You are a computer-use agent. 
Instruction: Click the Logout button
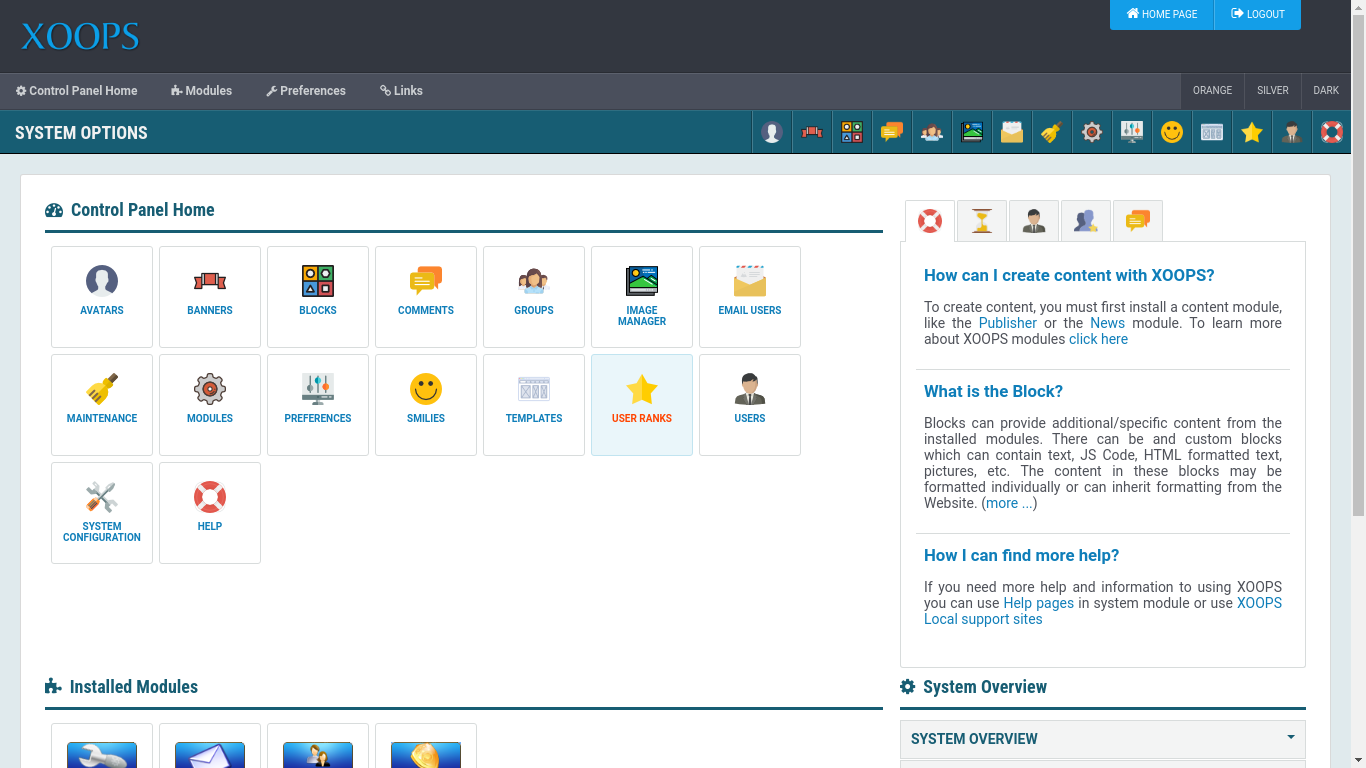[x=1257, y=14]
